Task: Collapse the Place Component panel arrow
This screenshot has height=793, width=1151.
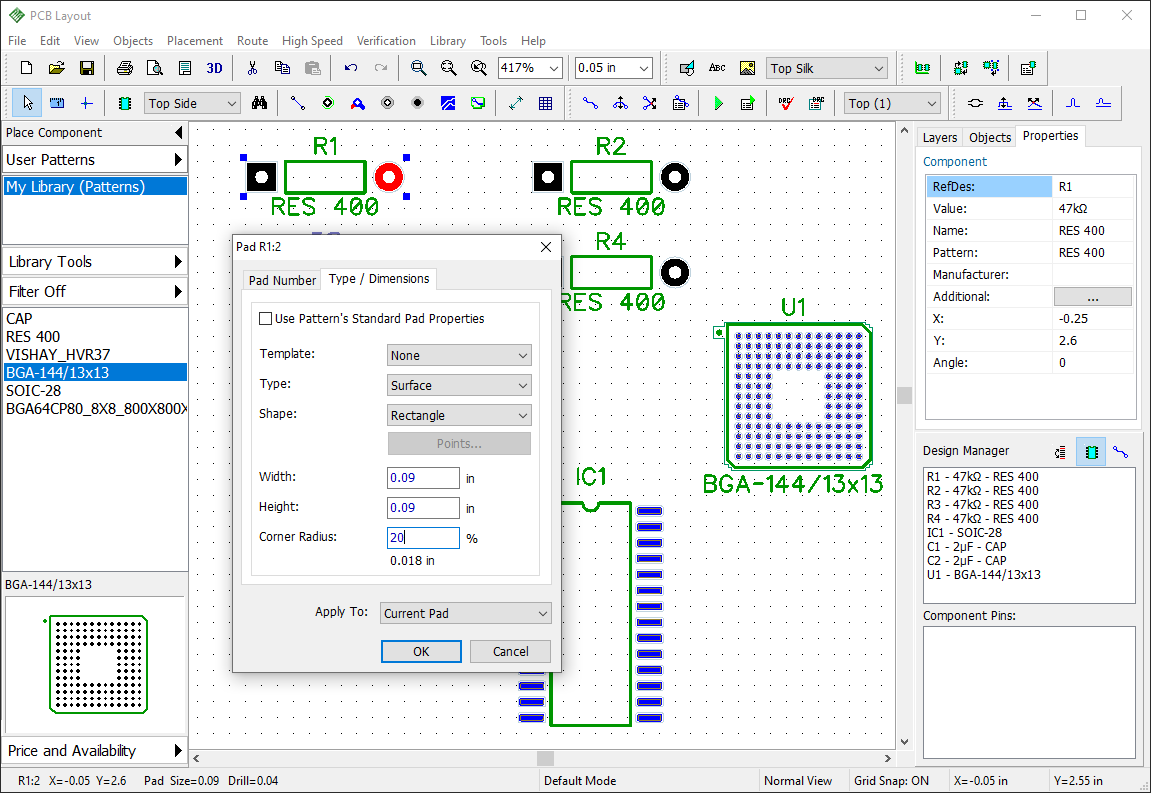Action: (178, 132)
